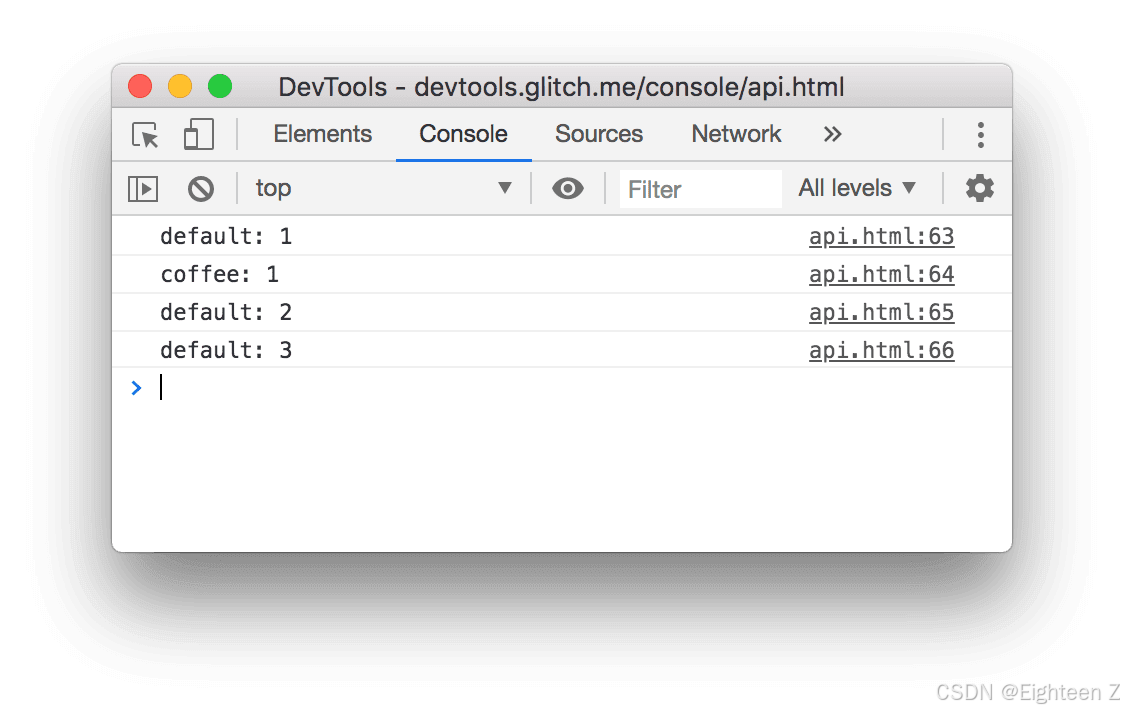Image resolution: width=1124 pixels, height=712 pixels.
Task: Open the api.html:63 source link
Action: [x=882, y=237]
